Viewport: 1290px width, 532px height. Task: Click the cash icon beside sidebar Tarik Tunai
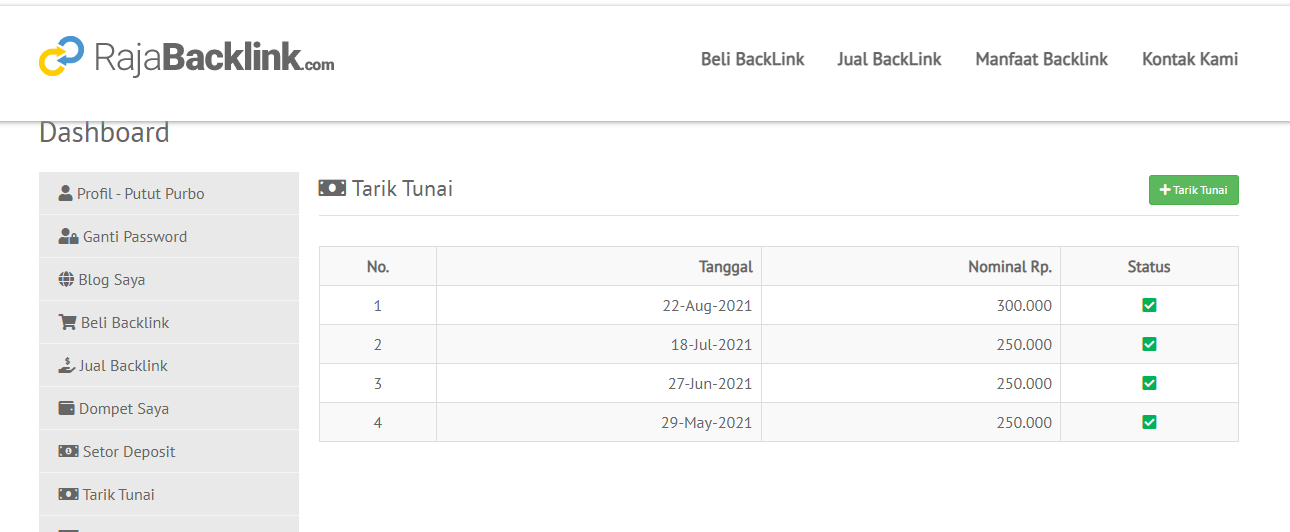pos(68,494)
